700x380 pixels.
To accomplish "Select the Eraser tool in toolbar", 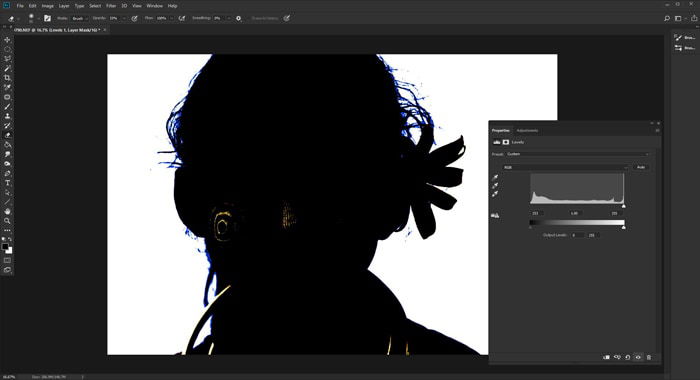I will point(7,135).
